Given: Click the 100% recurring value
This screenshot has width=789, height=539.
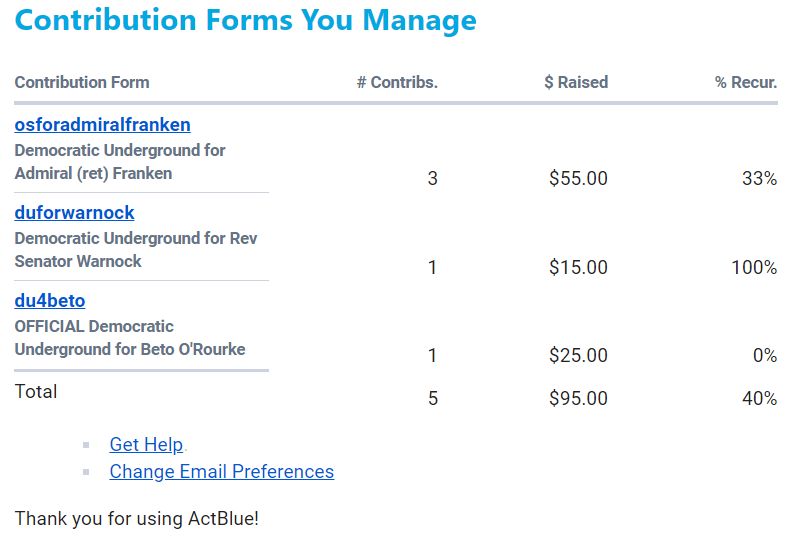Looking at the screenshot, I should point(754,267).
